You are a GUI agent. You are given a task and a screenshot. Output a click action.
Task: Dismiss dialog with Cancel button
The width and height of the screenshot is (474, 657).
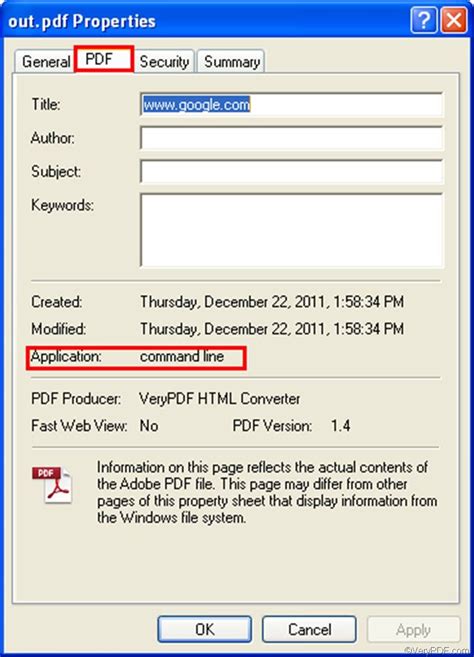[x=309, y=629]
